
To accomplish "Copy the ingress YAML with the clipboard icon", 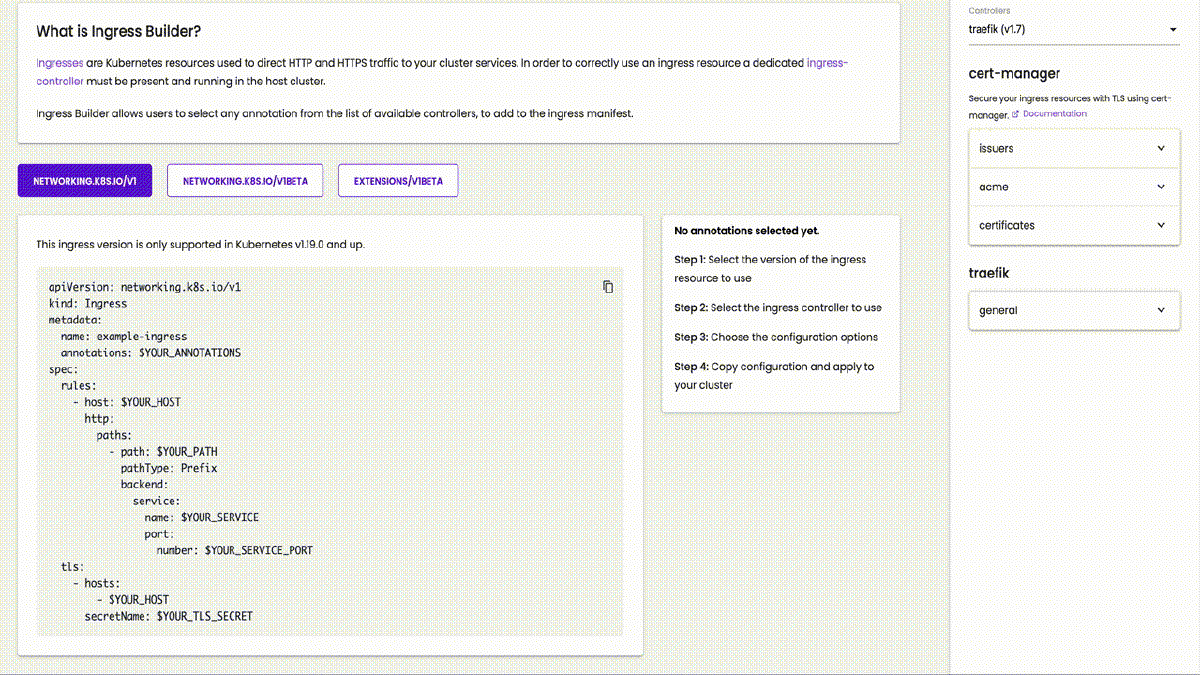I will 608,287.
